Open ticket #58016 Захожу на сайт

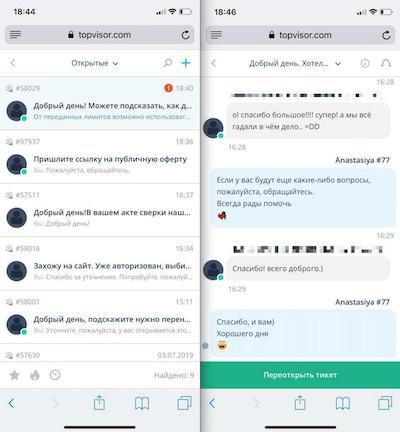(100, 263)
